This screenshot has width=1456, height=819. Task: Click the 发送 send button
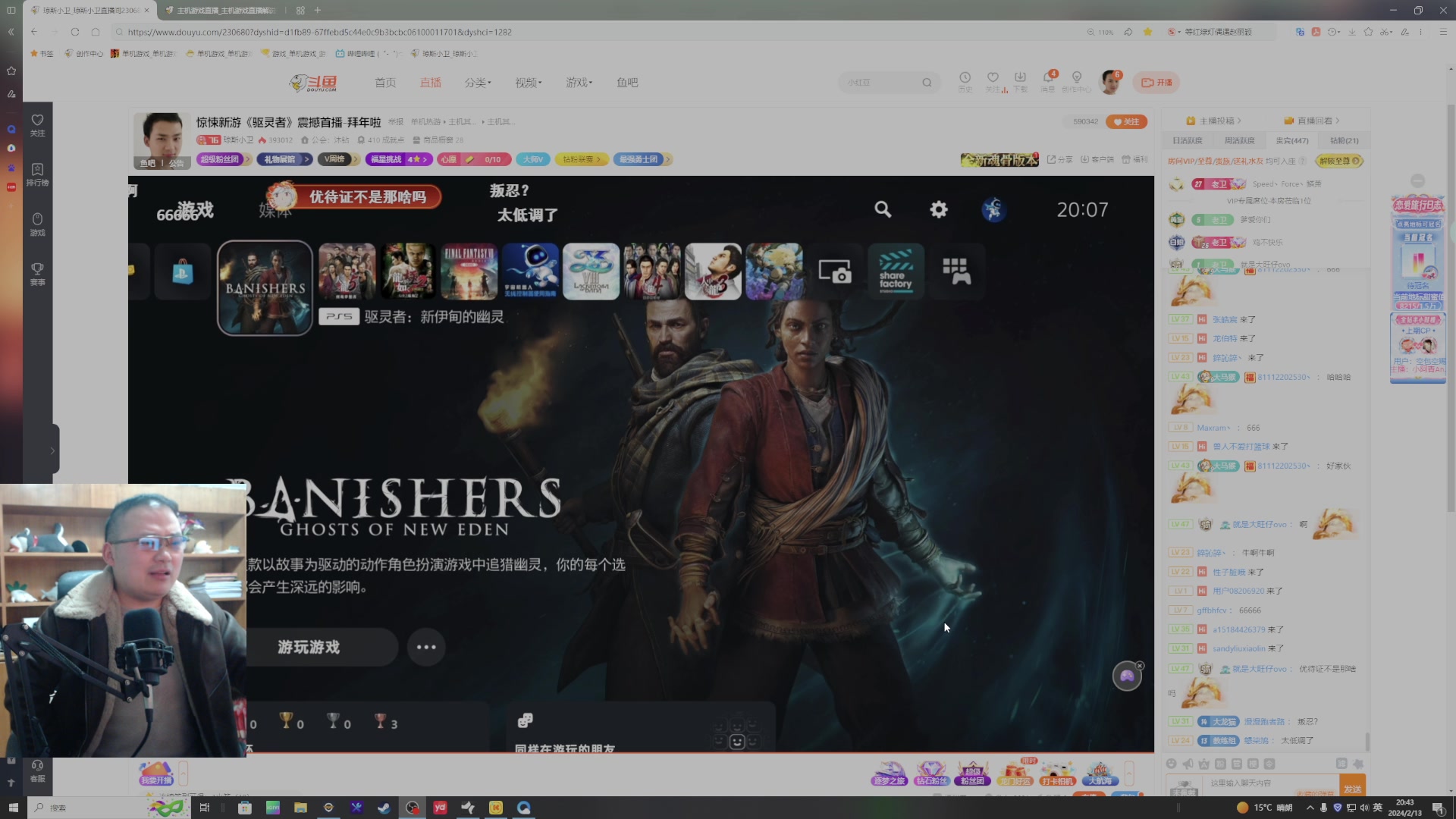click(x=1352, y=787)
